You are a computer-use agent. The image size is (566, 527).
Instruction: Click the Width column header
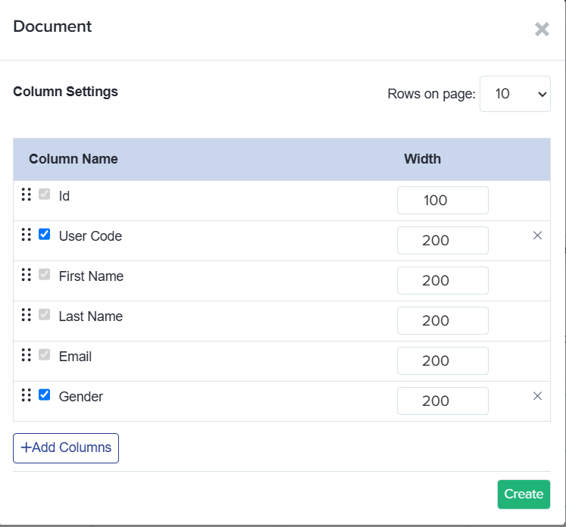click(x=422, y=159)
